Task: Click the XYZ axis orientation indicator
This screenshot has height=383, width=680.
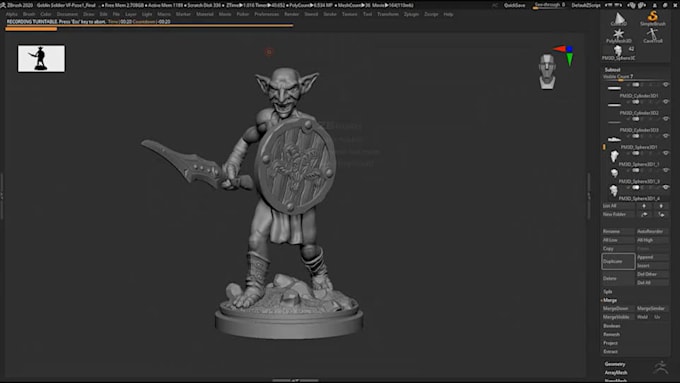Action: point(565,55)
